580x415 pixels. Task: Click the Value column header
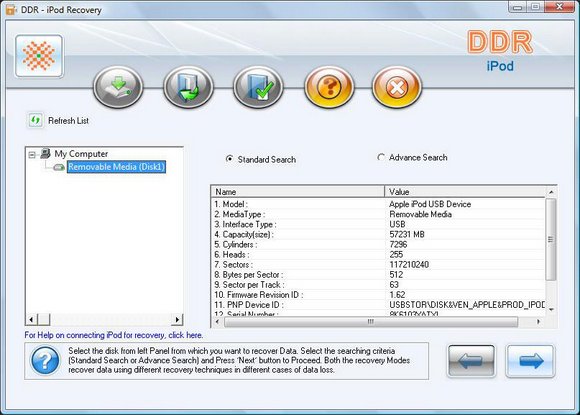(x=465, y=192)
